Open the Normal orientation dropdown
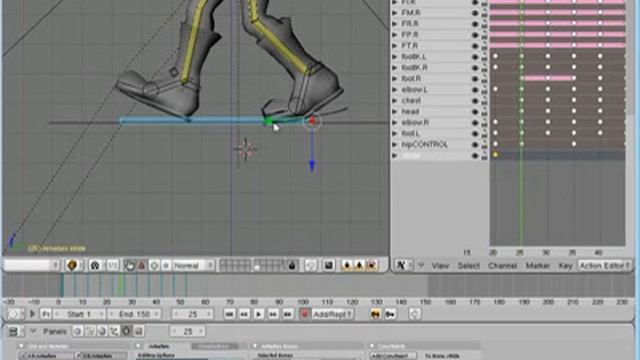 193,266
